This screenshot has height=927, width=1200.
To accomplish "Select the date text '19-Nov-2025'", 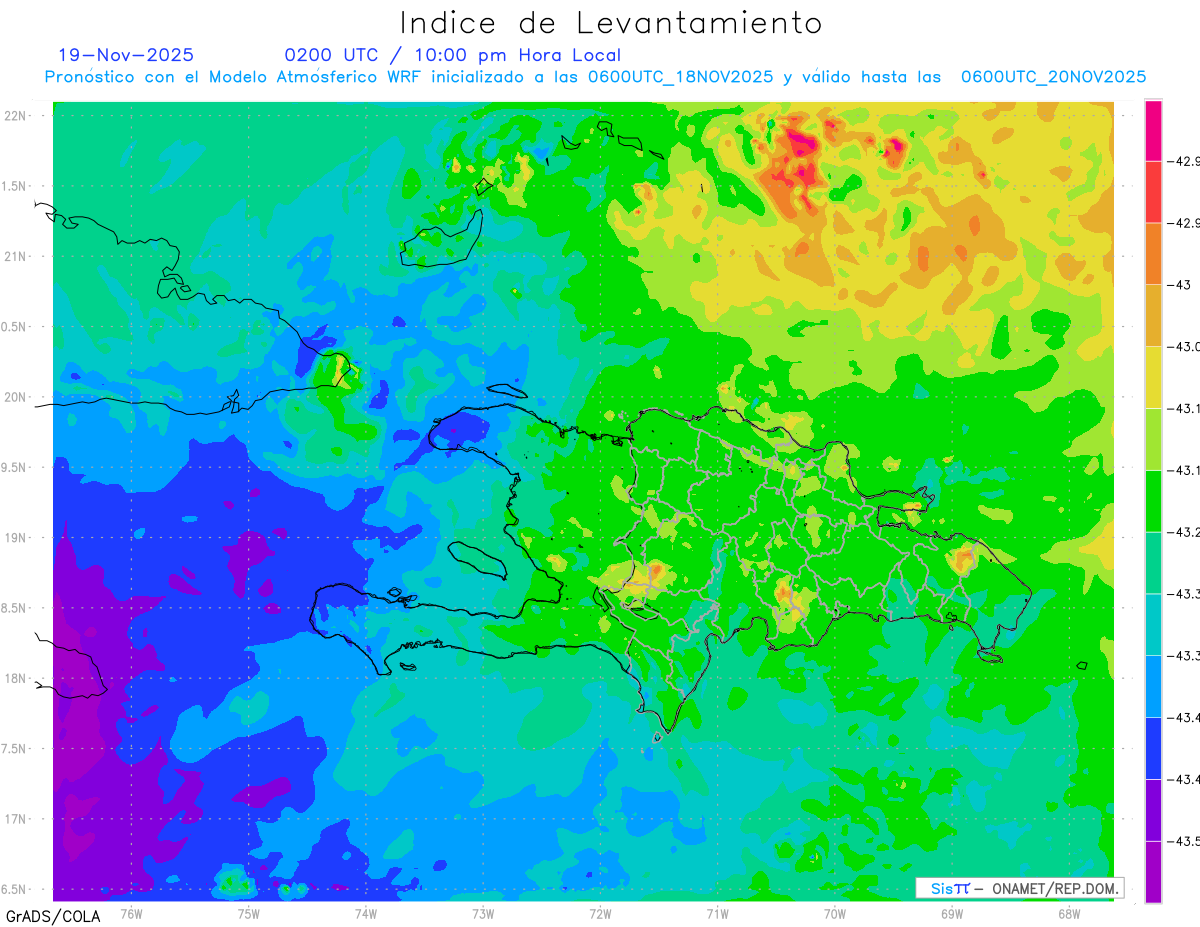I will (126, 55).
